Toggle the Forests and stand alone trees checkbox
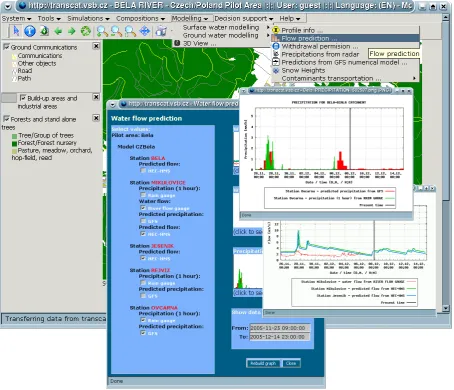The height and width of the screenshot is (390, 454). (x=6, y=119)
